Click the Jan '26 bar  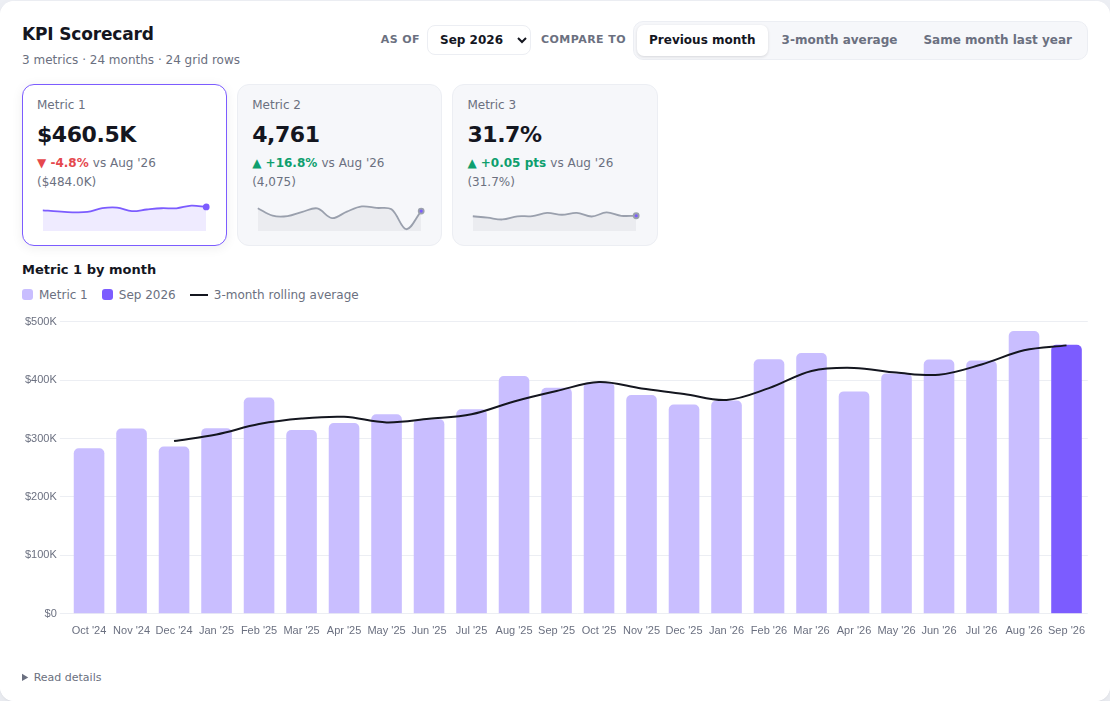click(726, 508)
